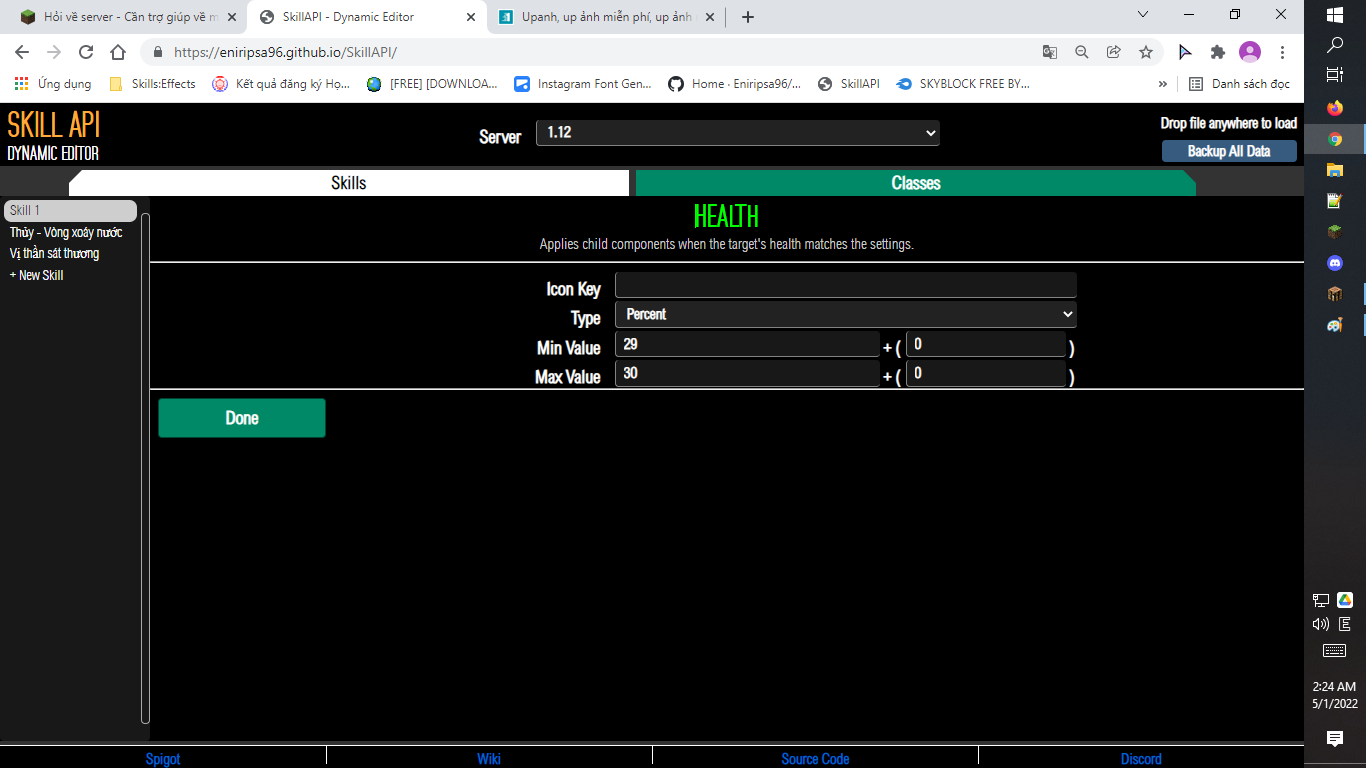Open the notification center icon
Image resolution: width=1366 pixels, height=768 pixels.
[1335, 739]
